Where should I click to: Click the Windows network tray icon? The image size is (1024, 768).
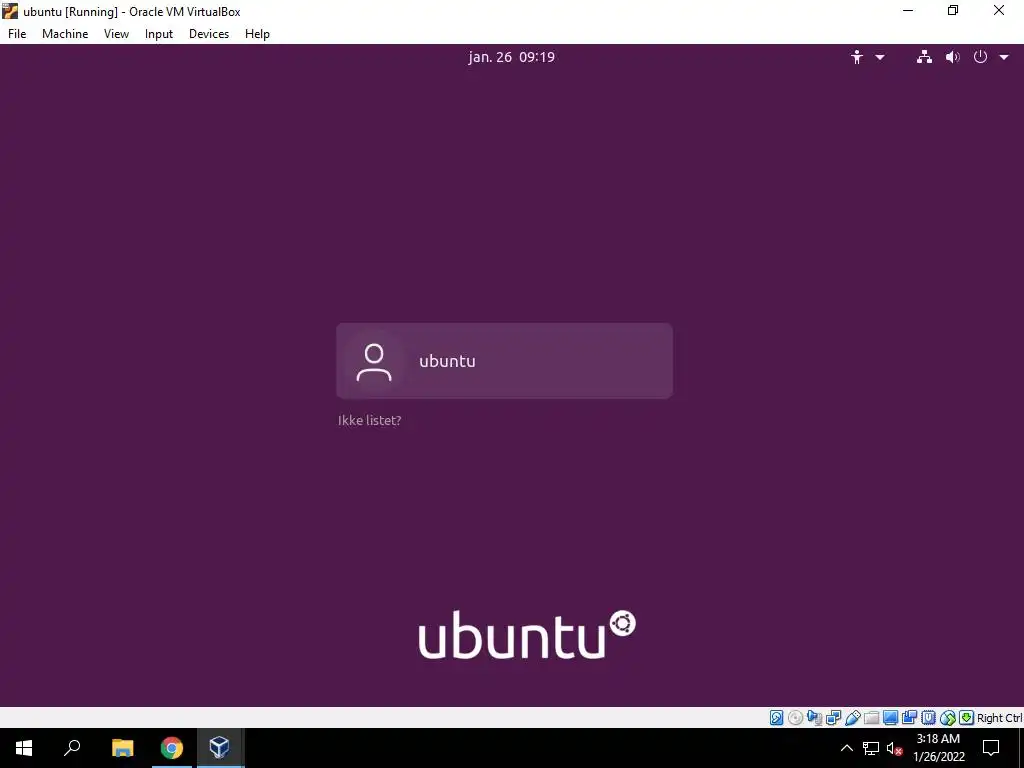871,748
